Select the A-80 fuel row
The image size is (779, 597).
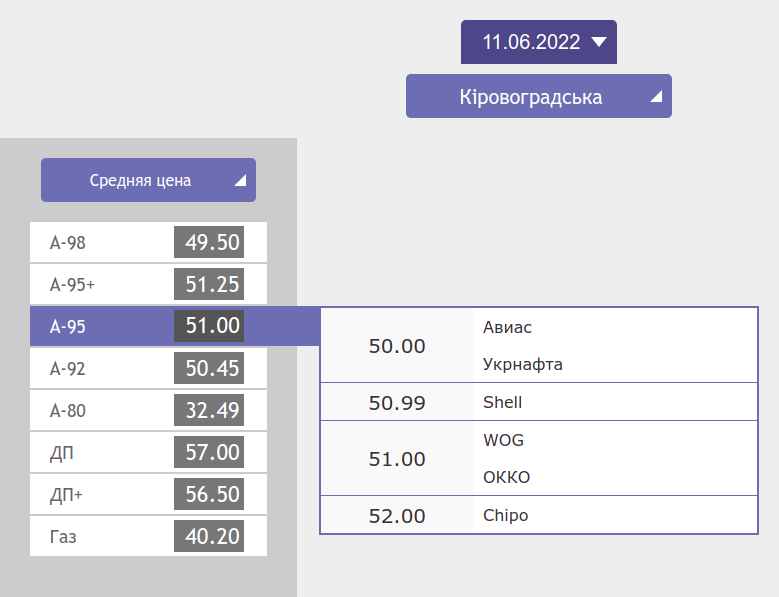tap(148, 411)
